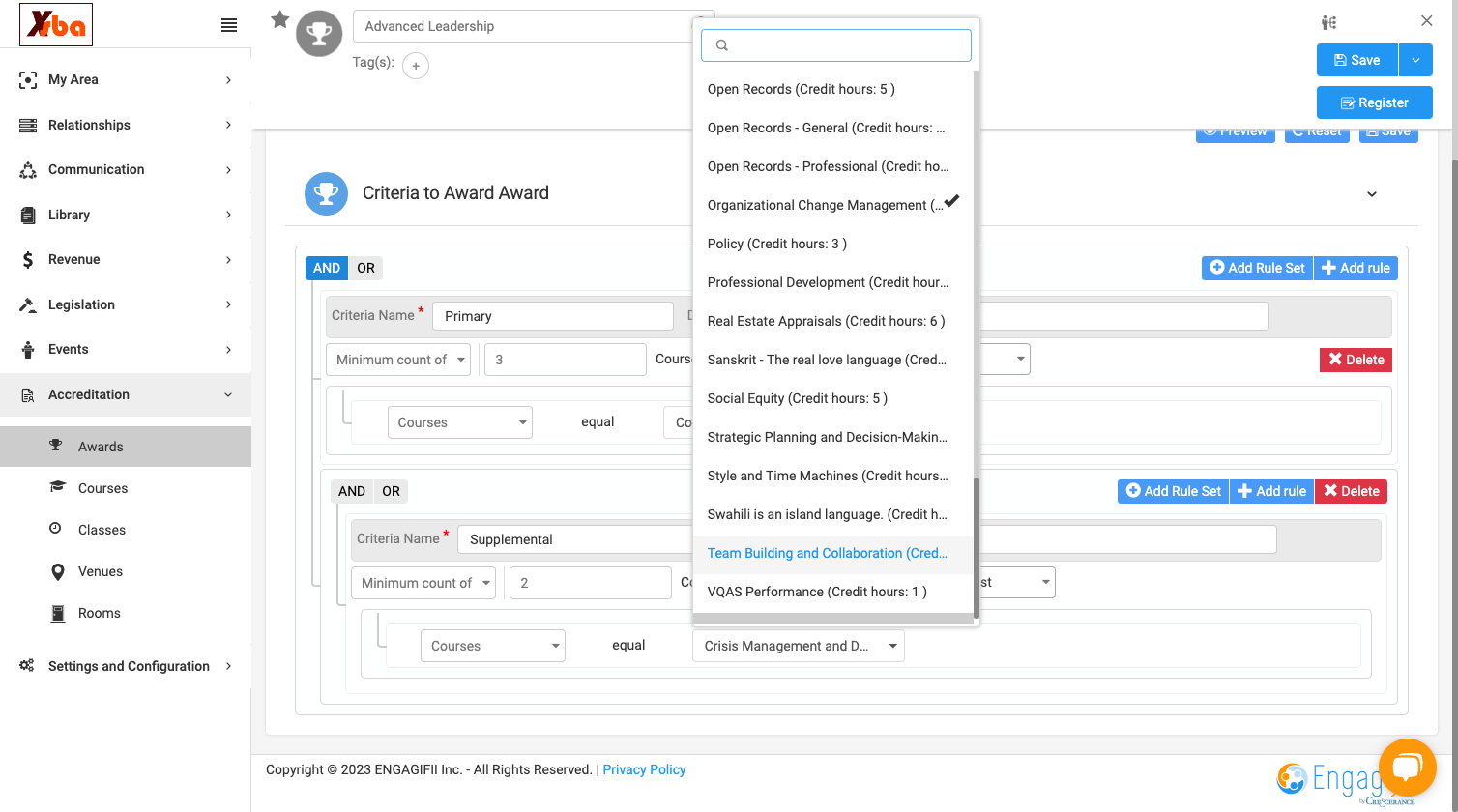The width and height of the screenshot is (1458, 812).
Task: Click the Supplemental criteria name field
Action: click(x=575, y=539)
